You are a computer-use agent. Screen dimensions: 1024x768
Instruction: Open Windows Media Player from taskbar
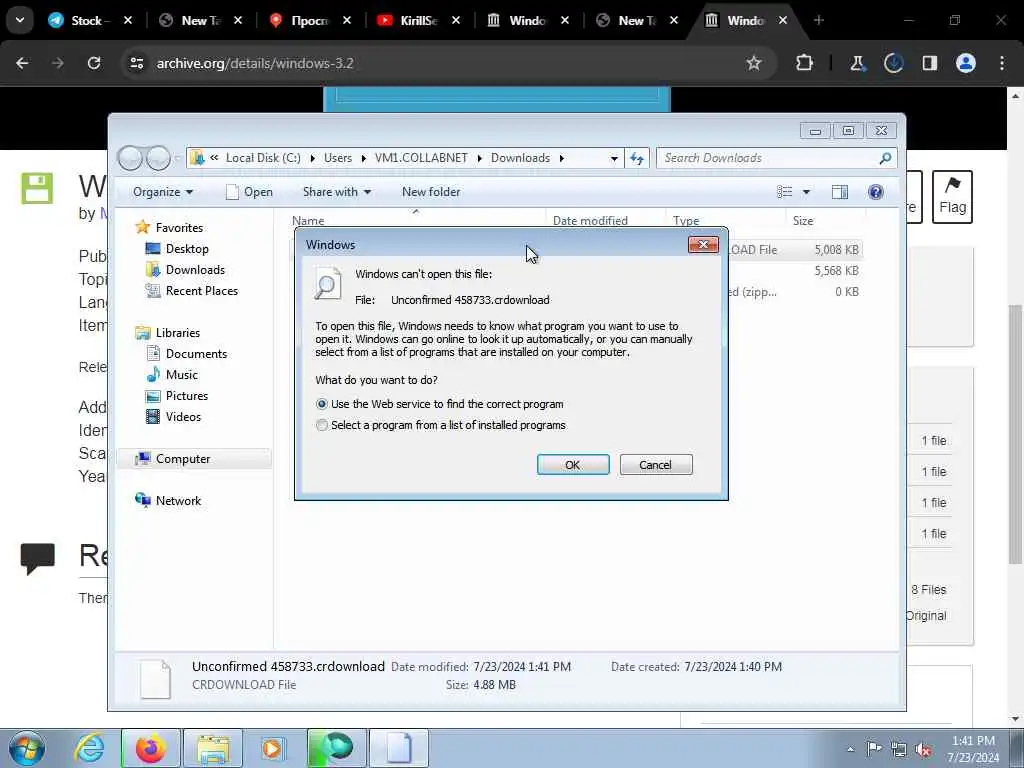point(272,748)
